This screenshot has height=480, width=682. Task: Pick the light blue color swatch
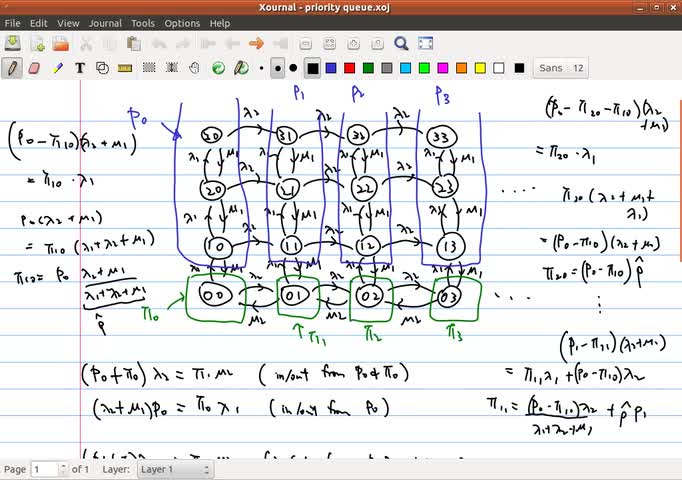point(406,68)
